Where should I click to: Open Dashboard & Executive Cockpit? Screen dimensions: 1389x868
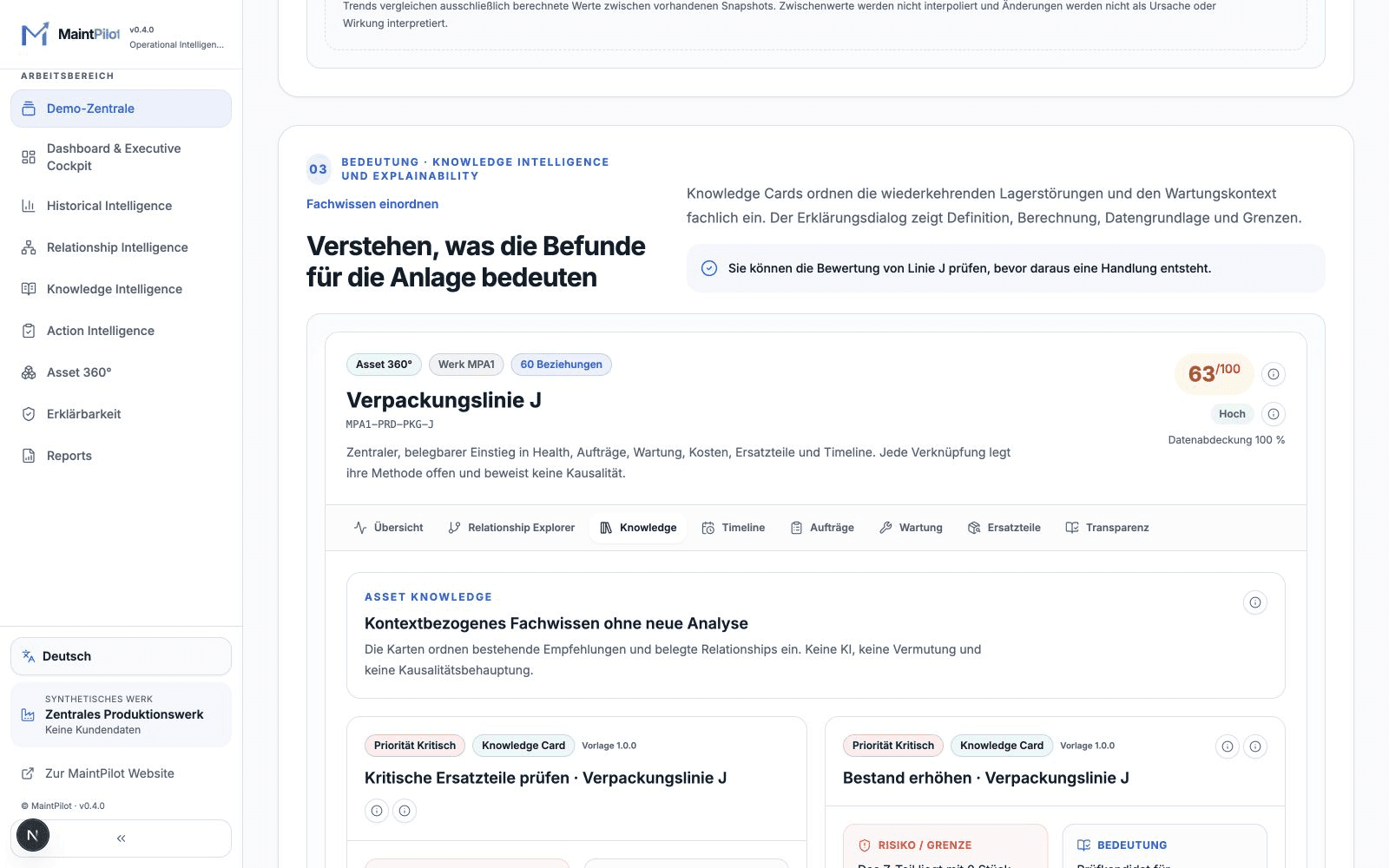[121, 157]
